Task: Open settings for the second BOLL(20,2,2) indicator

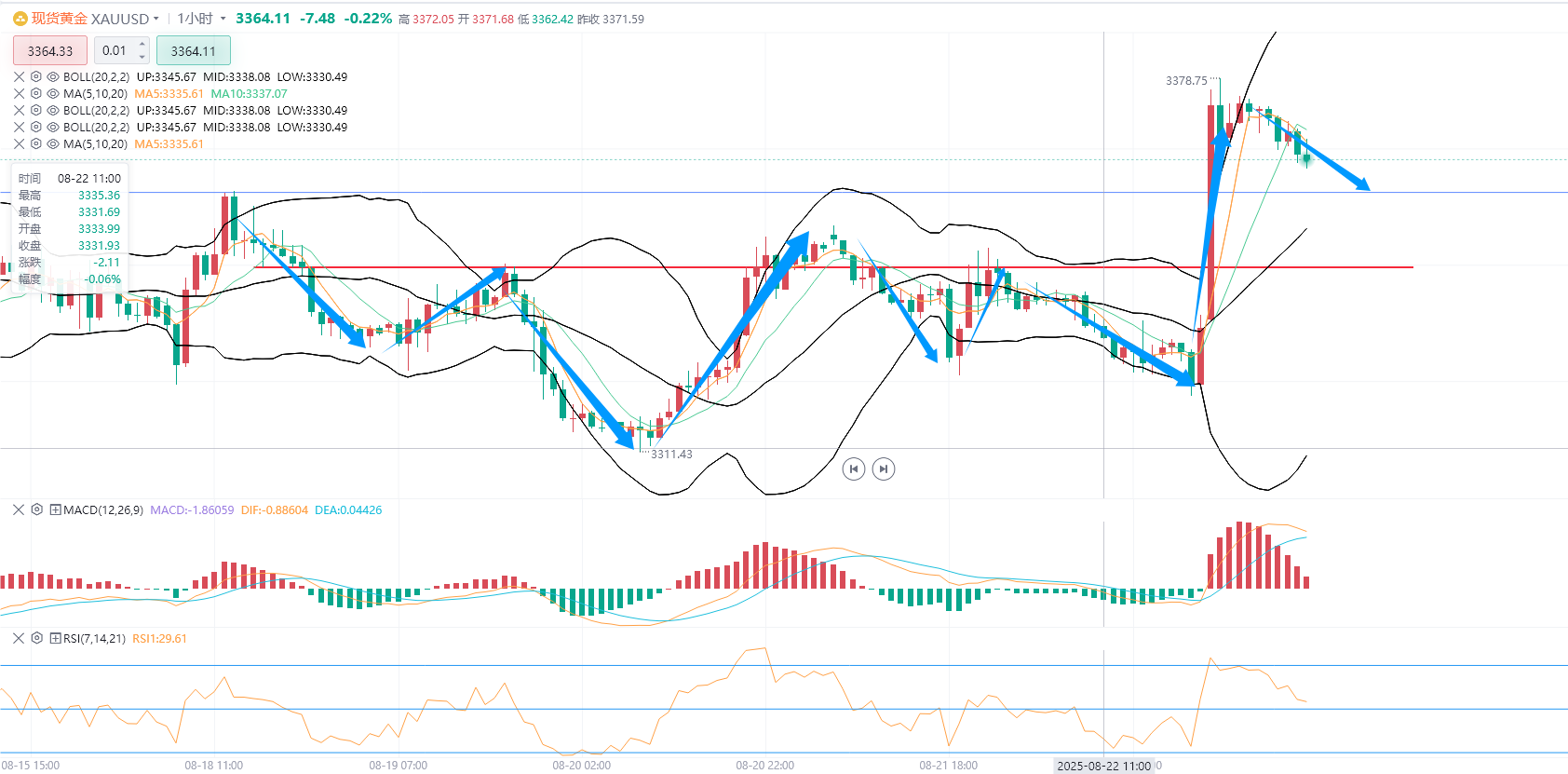Action: coord(36,110)
